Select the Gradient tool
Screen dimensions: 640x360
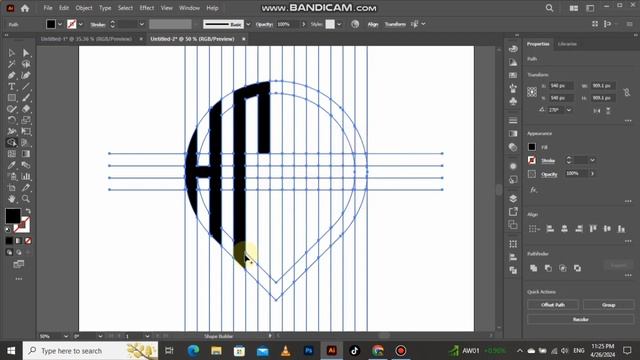(x=26, y=154)
